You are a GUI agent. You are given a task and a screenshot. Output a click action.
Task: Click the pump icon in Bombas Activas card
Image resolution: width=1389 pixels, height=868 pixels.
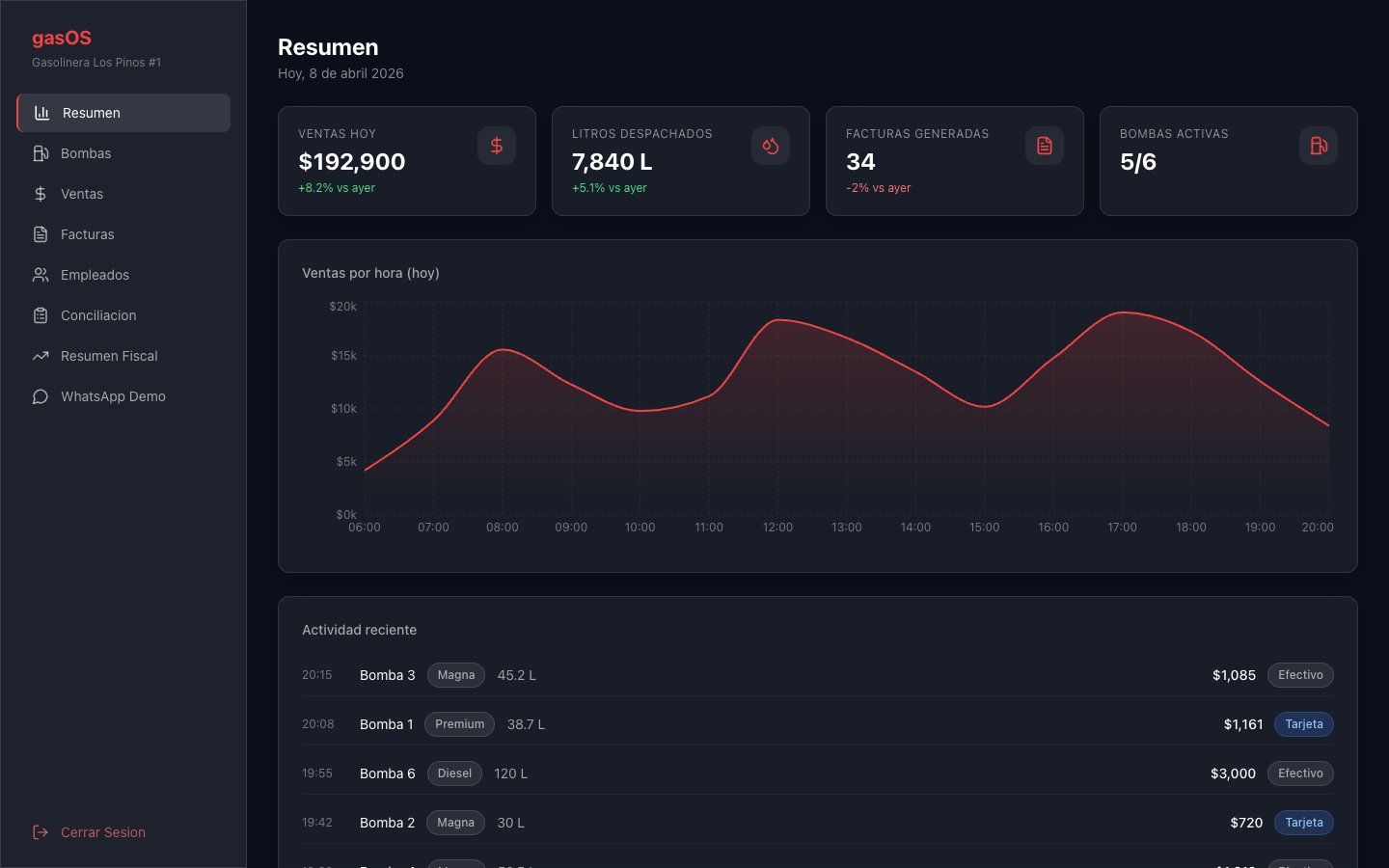coord(1319,146)
